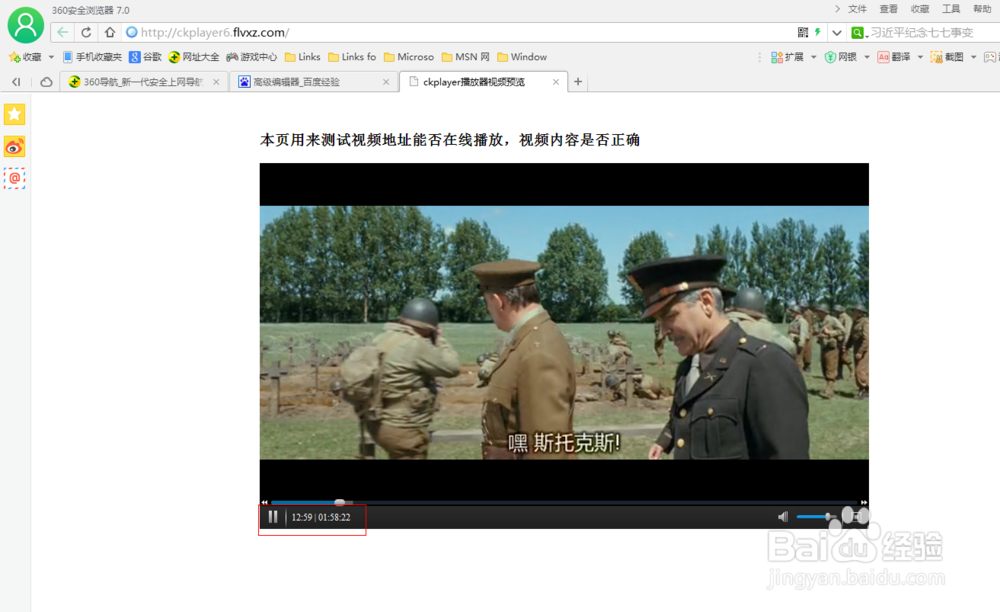This screenshot has height=612, width=1000.
Task: Open the Window bookmark folder
Action: tap(522, 57)
